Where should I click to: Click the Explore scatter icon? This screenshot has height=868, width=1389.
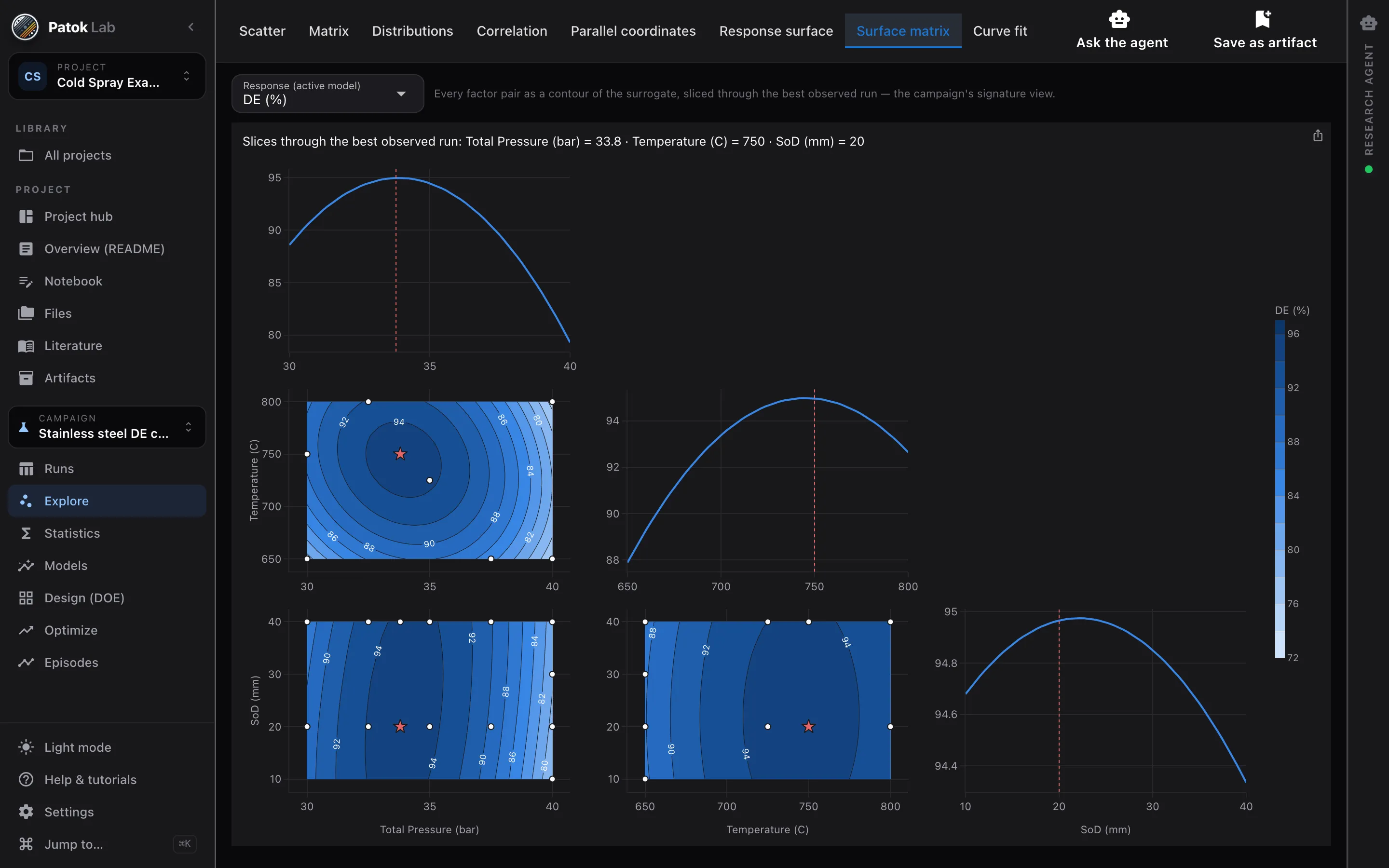26,501
